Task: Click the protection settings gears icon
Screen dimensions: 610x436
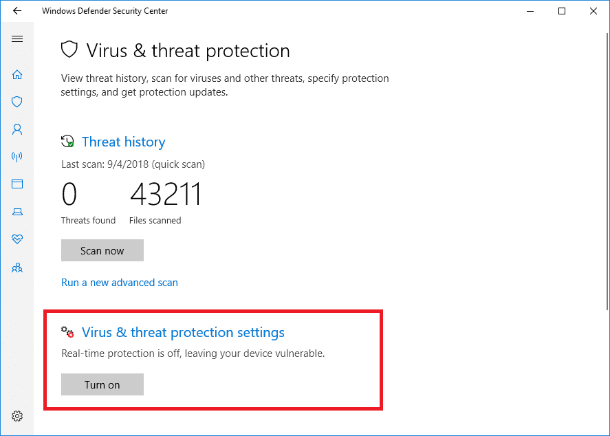Action: click(67, 332)
